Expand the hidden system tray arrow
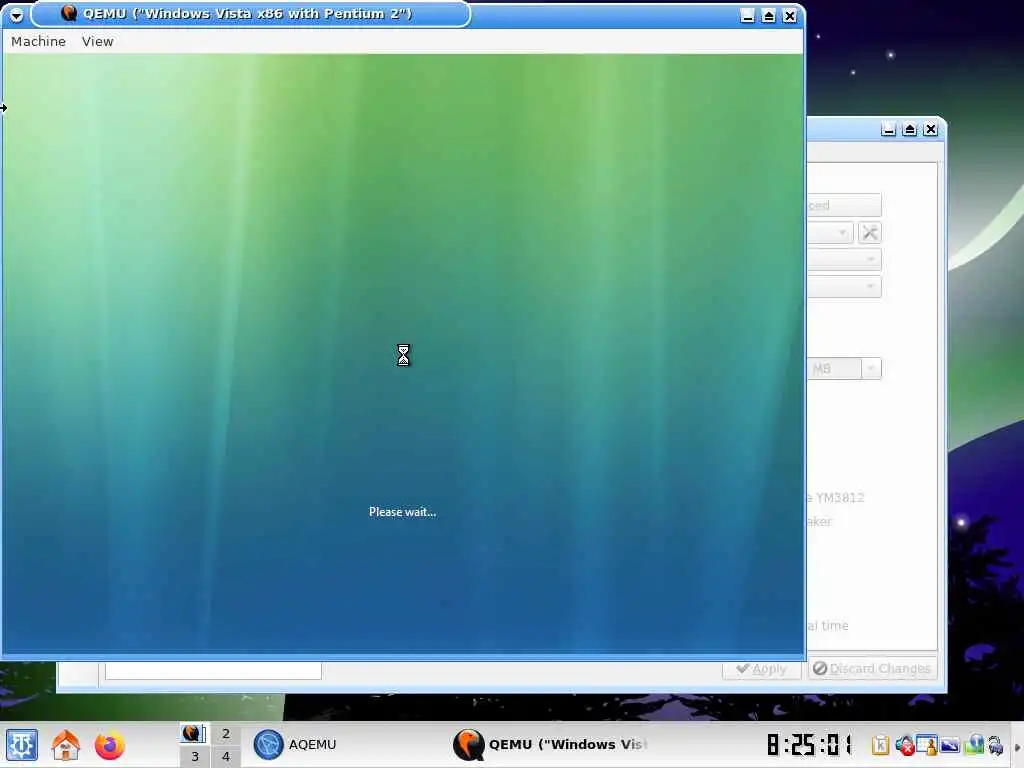 pos(1017,747)
